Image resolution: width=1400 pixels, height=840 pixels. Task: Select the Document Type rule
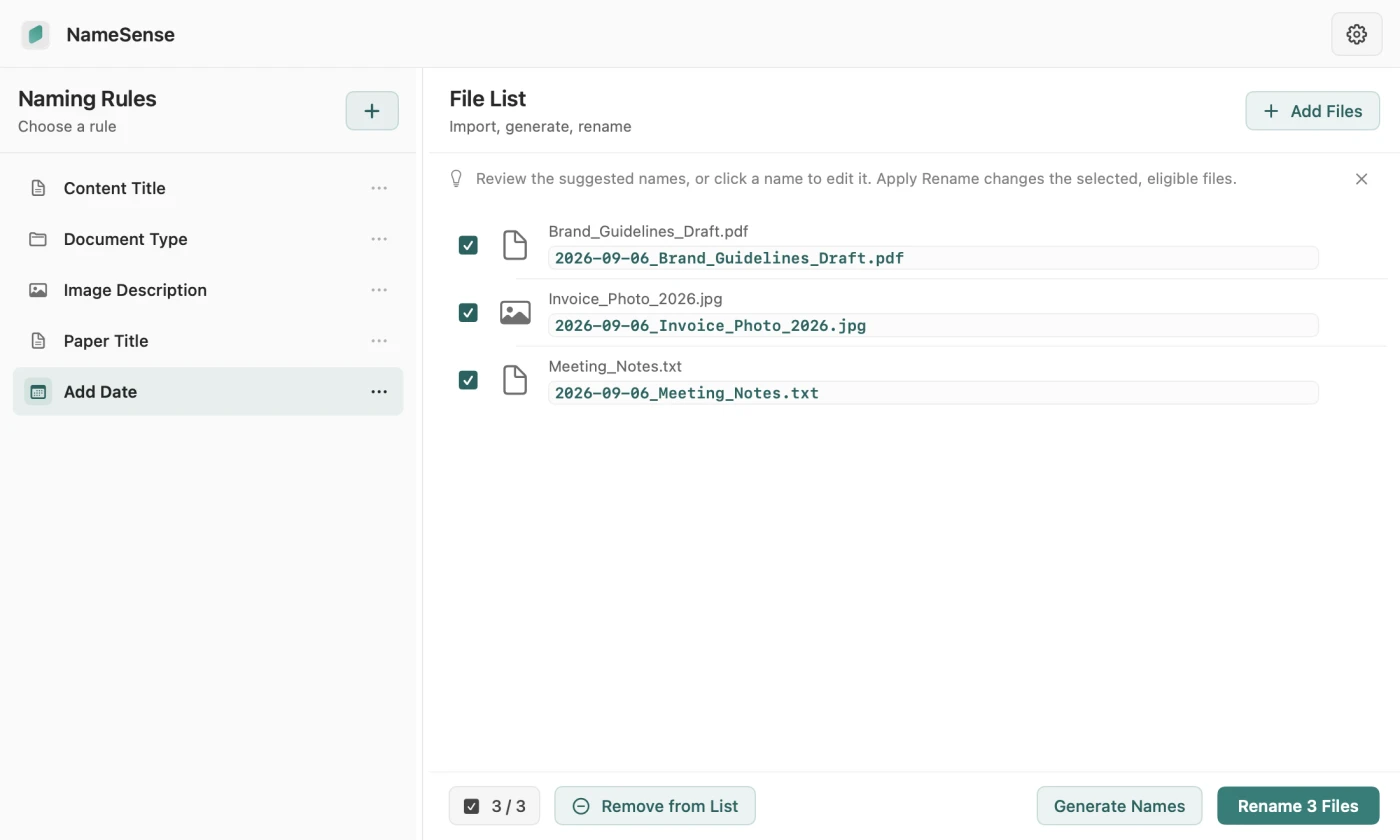pos(208,239)
